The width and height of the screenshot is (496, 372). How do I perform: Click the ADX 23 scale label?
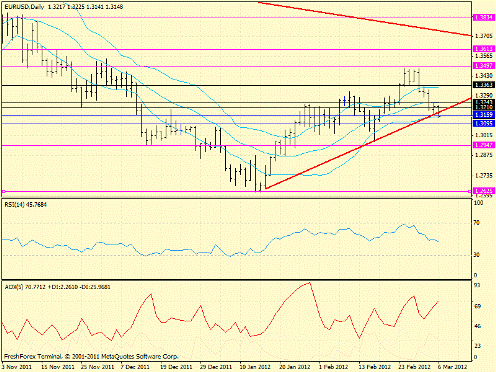point(477,346)
